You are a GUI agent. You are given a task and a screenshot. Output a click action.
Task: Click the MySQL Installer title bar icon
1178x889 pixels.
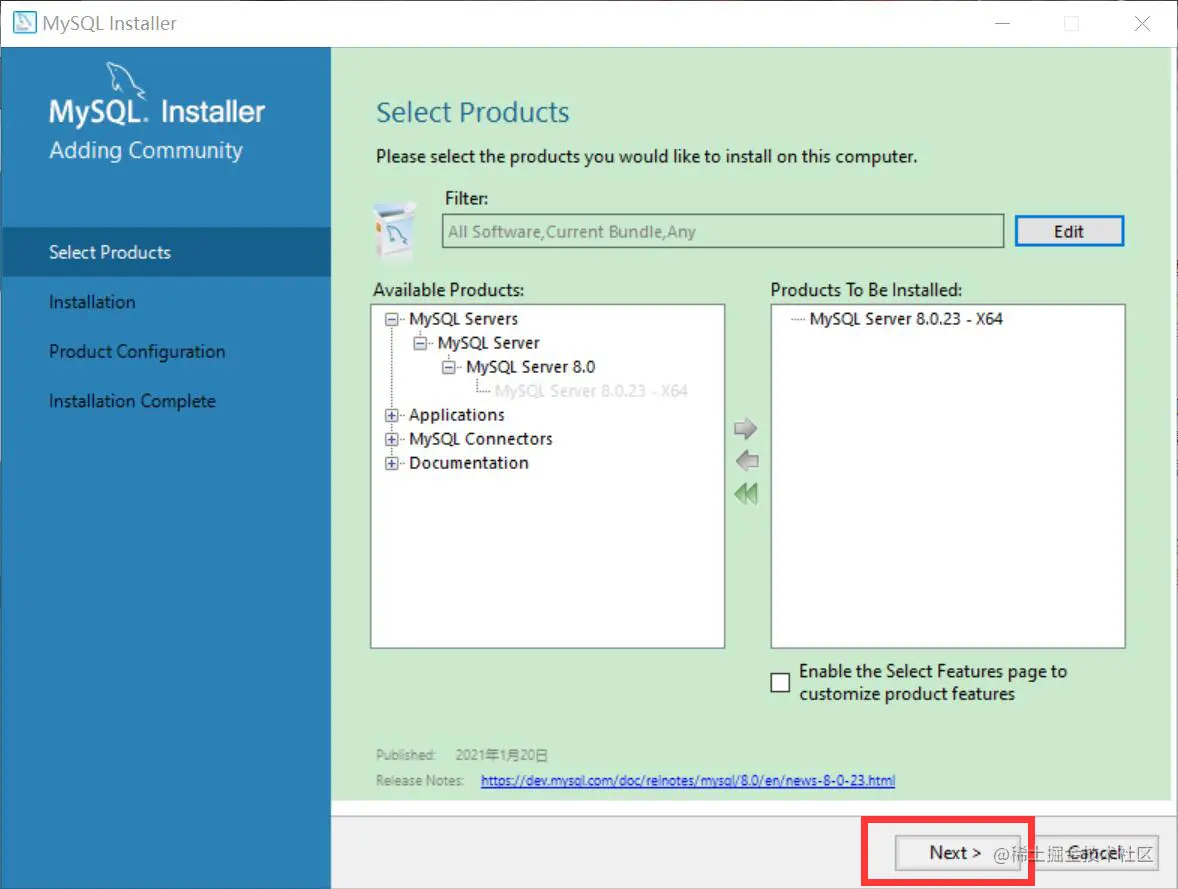coord(24,23)
